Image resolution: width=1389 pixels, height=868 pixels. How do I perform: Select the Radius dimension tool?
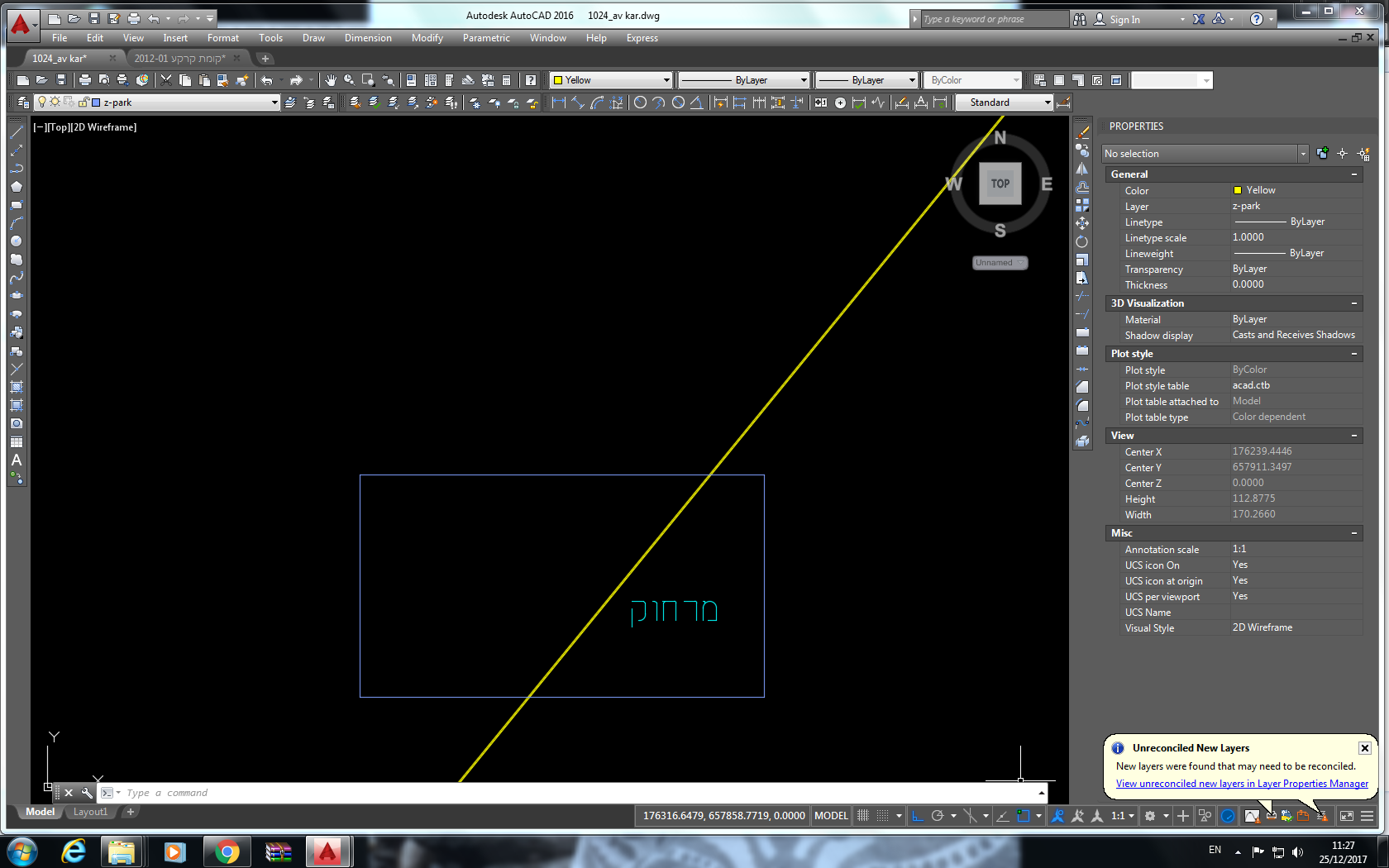(640, 103)
